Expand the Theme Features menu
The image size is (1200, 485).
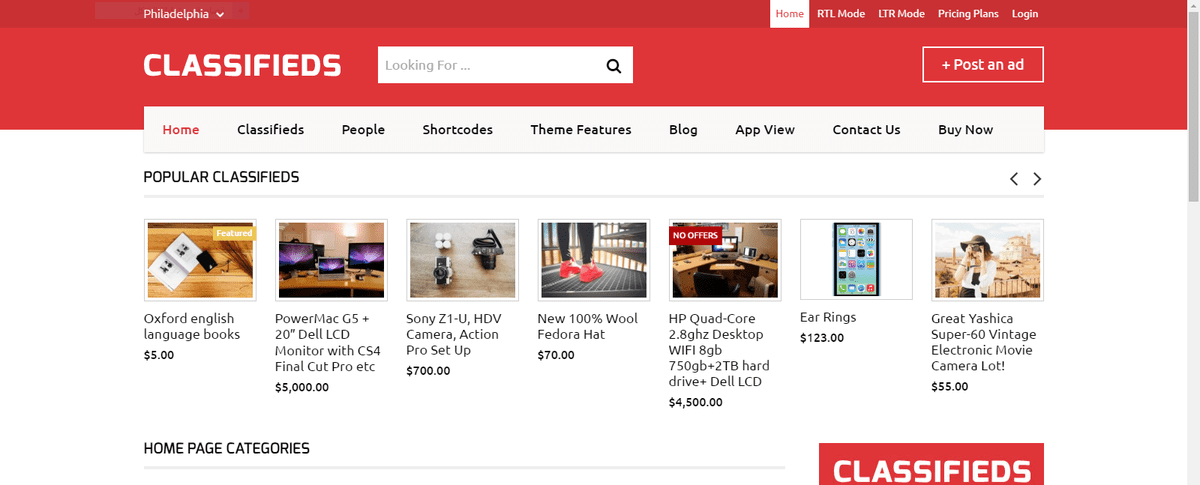580,129
